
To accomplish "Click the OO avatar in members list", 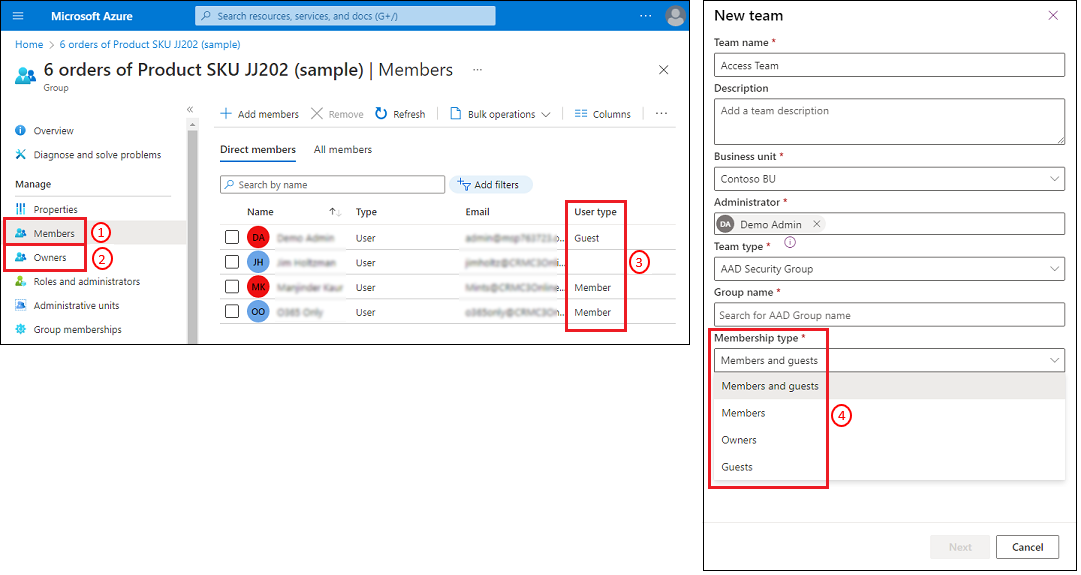I will pyautogui.click(x=258, y=312).
